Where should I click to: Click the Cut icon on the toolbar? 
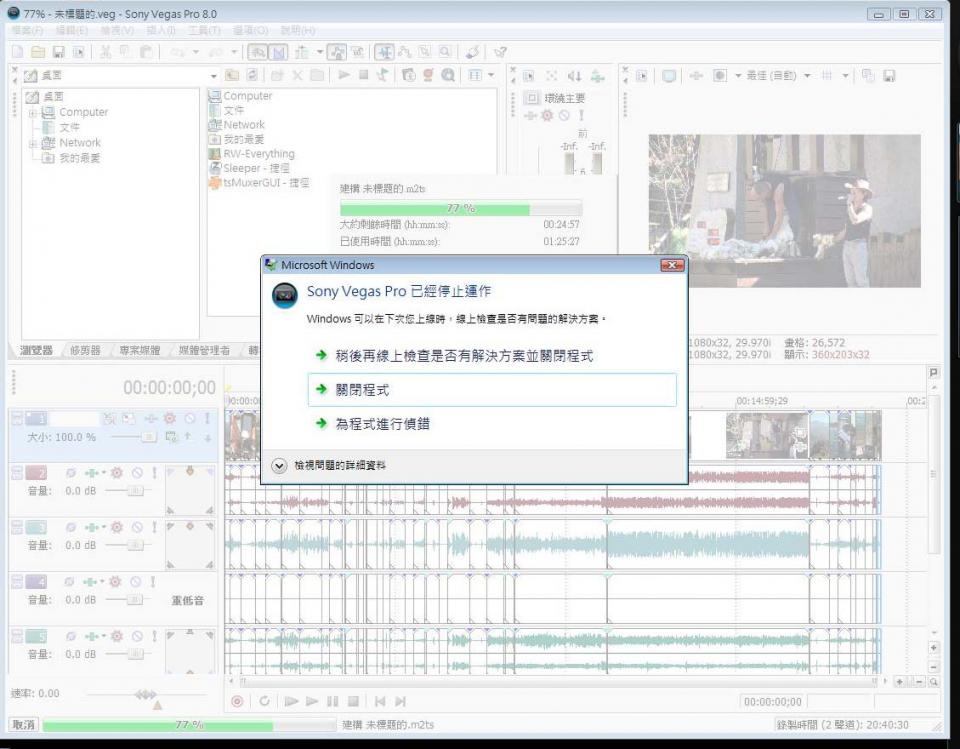[106, 50]
